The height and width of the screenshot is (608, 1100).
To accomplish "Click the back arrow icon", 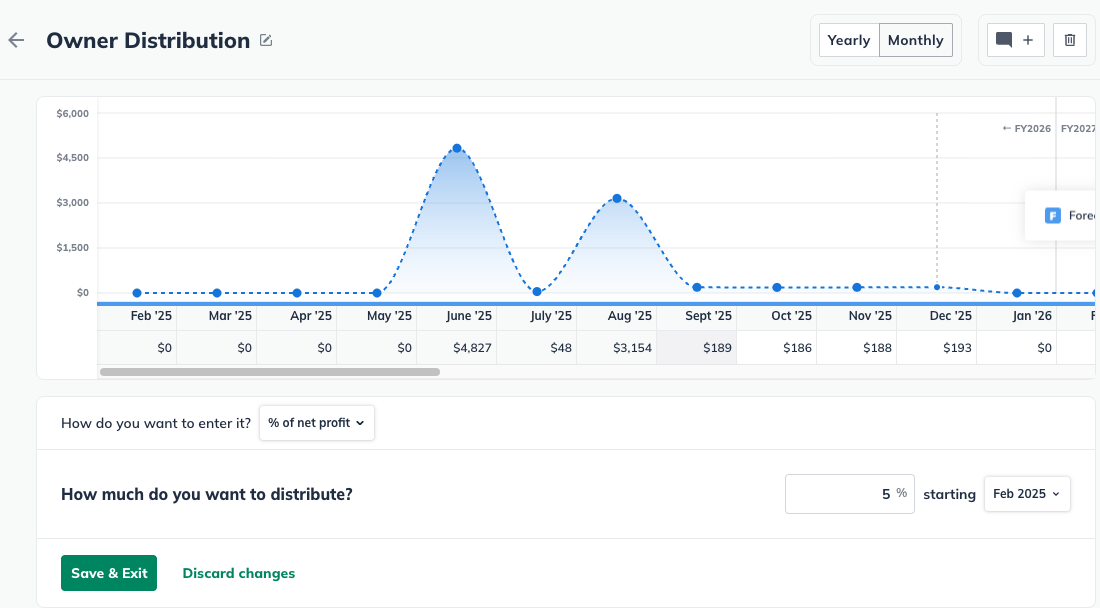I will pyautogui.click(x=16, y=40).
